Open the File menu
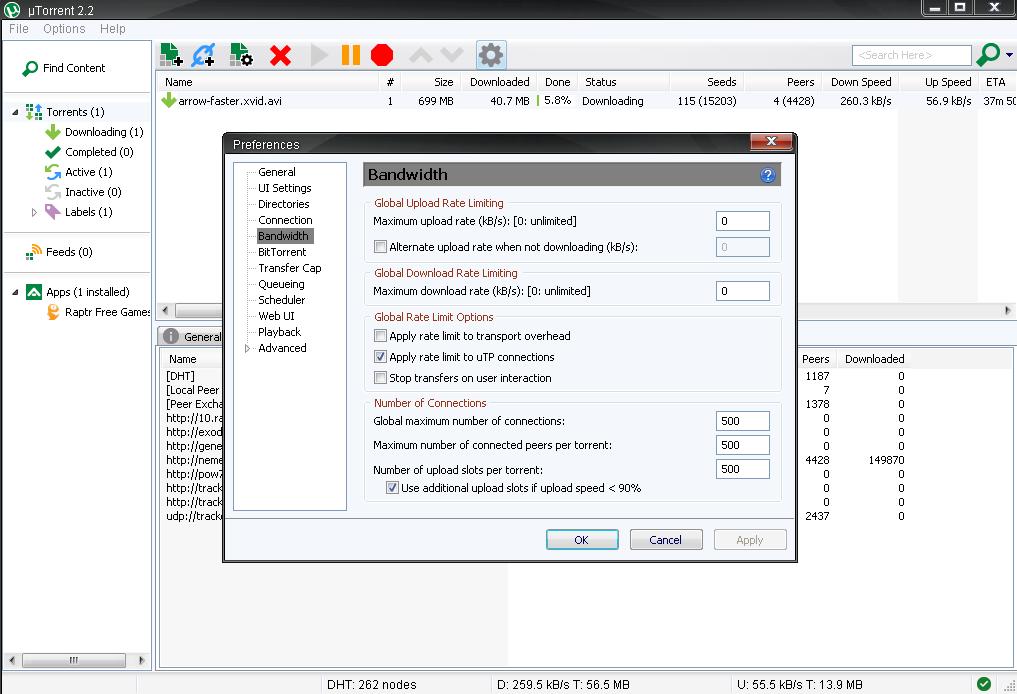 19,29
